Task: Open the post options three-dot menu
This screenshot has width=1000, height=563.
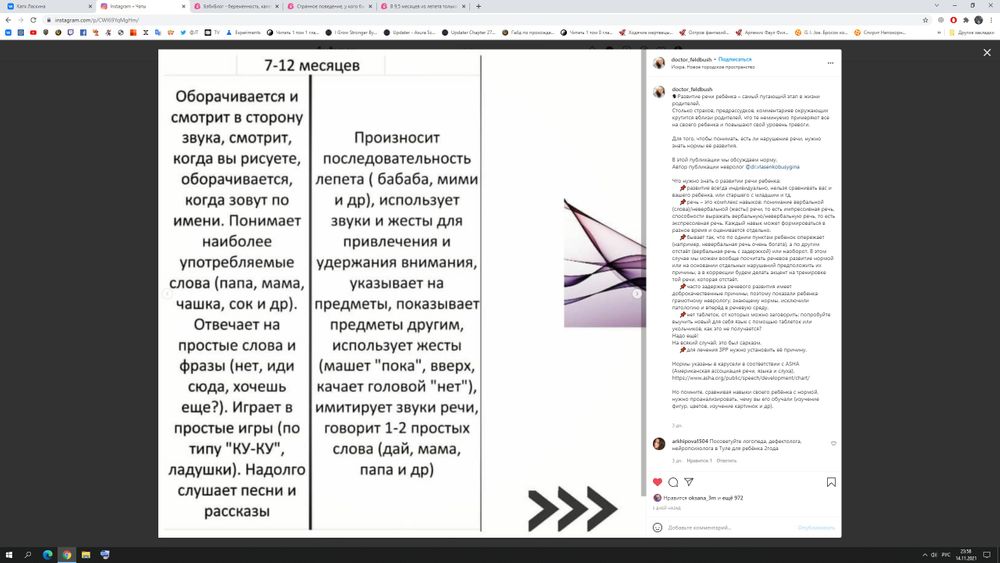Action: point(830,62)
